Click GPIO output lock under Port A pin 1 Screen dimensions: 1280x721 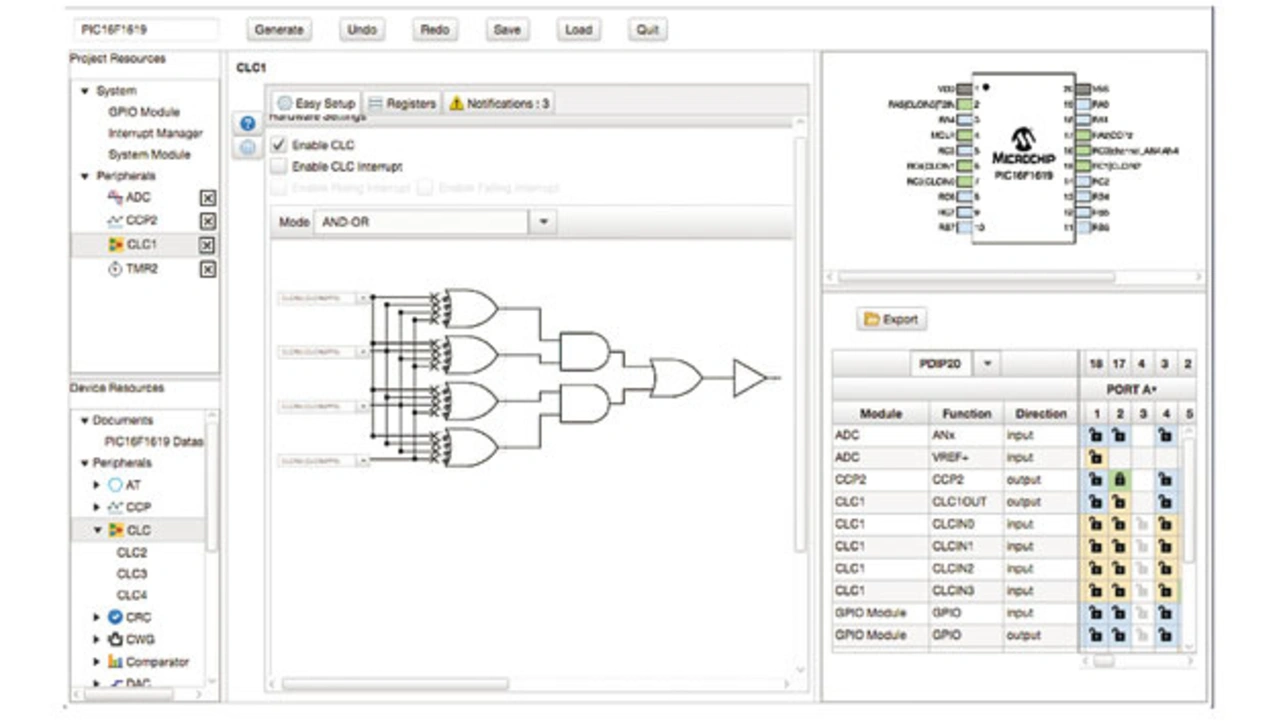coord(1094,635)
